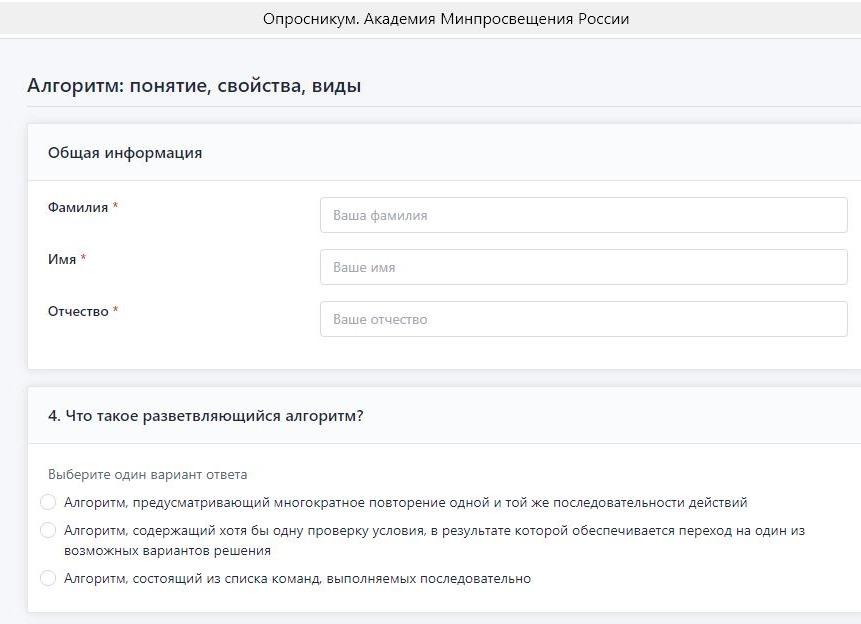The image size is (861, 624).
Task: Select radio button for repeated-actions algorithm answer
Action: (x=48, y=502)
